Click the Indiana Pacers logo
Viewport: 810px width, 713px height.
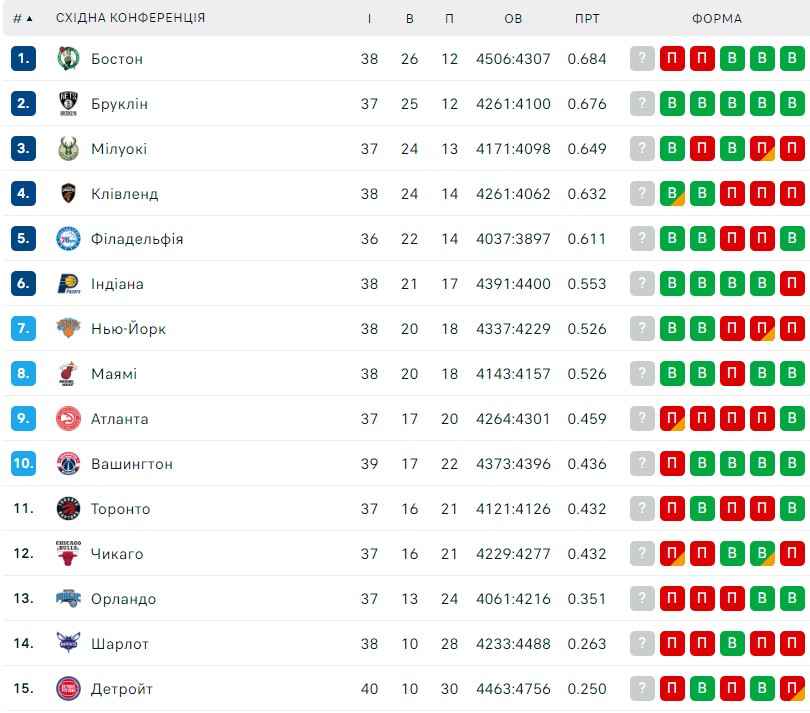click(68, 284)
